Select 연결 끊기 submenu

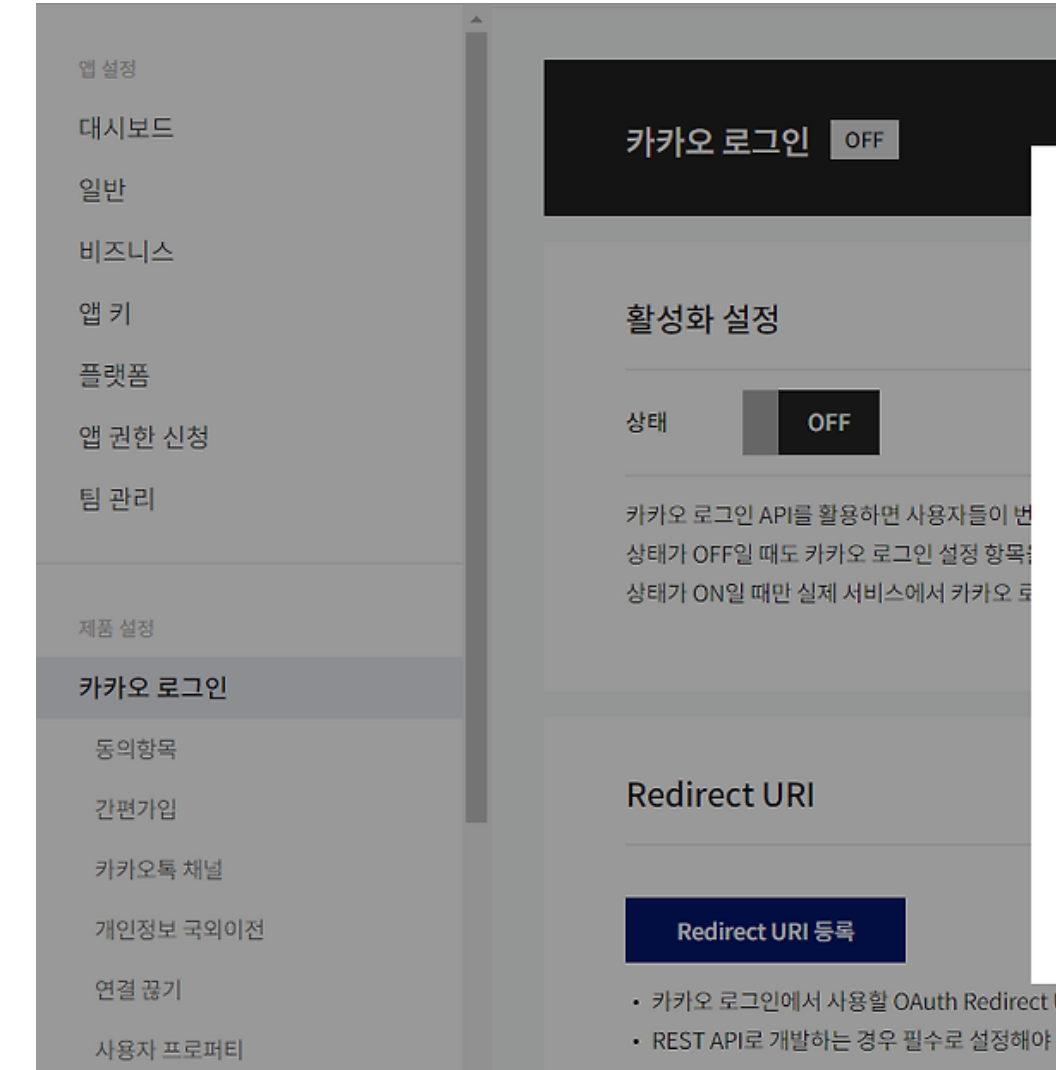(x=138, y=989)
